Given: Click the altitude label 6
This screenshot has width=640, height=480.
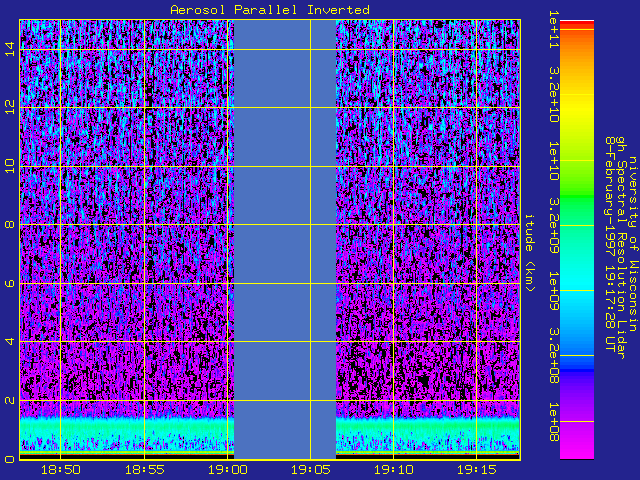Looking at the screenshot, I should 10,283.
